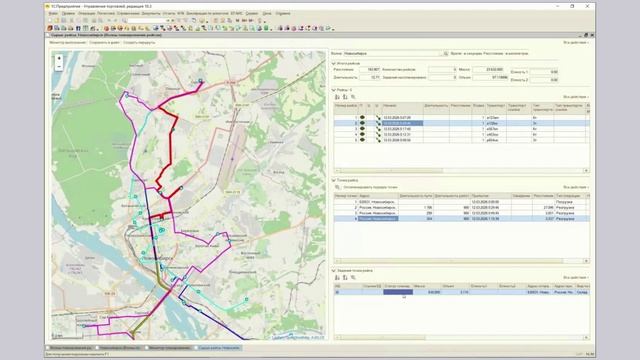Click the Рейсы table horizontal scrollbar
Viewport: 640px width, 360px height.
click(462, 171)
